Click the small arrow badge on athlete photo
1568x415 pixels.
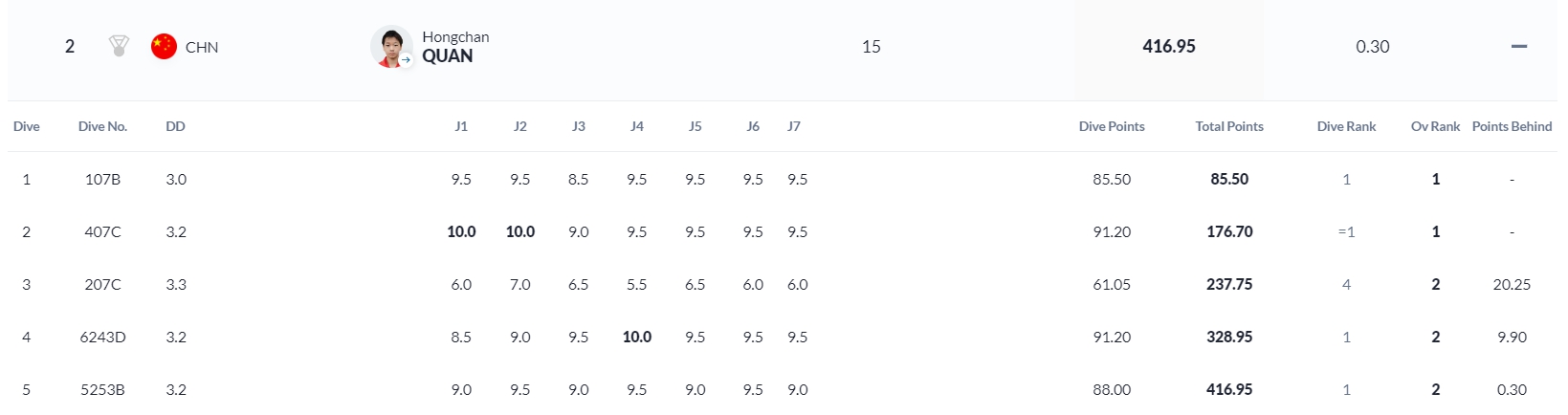tap(406, 59)
